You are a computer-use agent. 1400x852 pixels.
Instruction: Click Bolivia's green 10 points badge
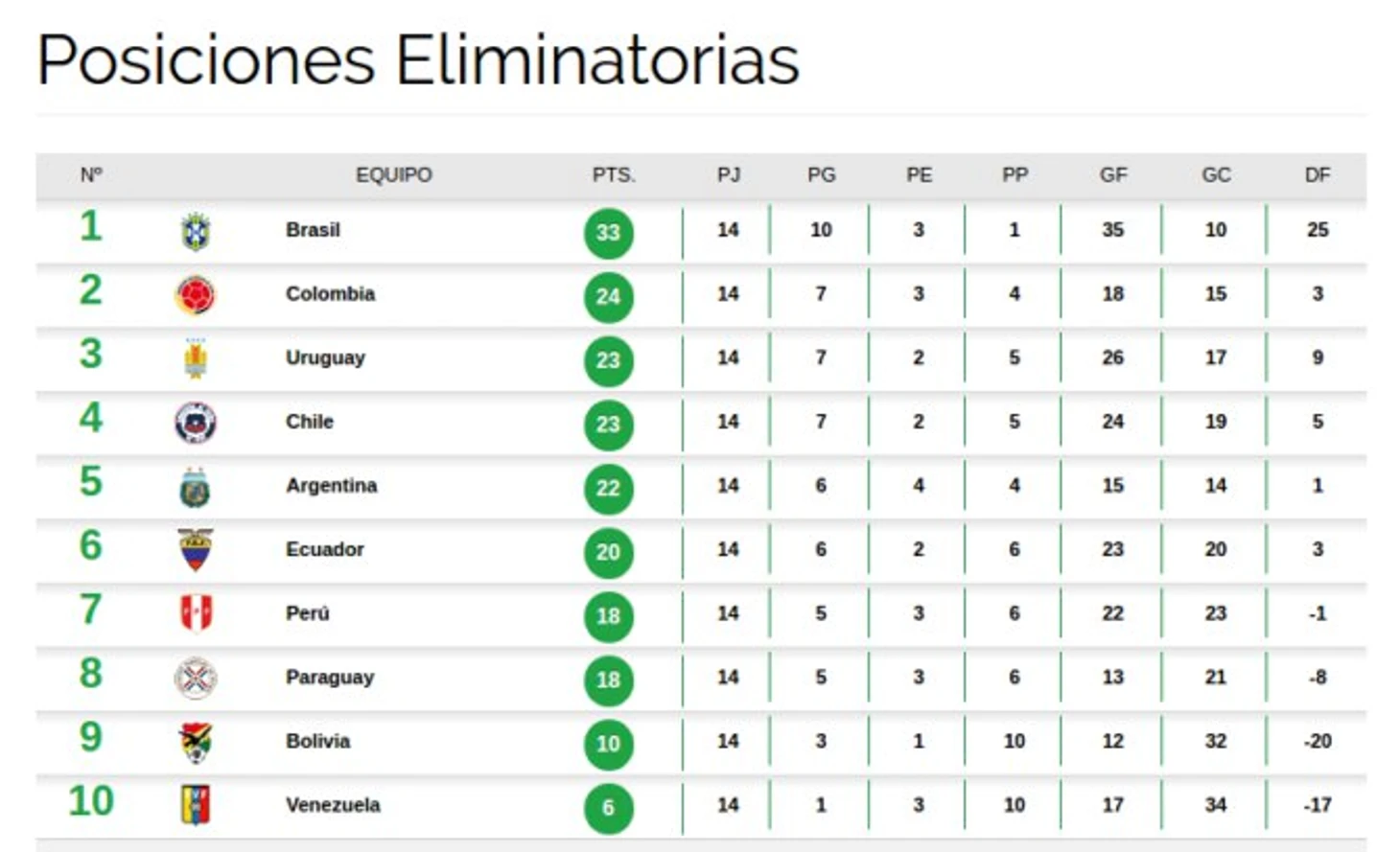(609, 744)
